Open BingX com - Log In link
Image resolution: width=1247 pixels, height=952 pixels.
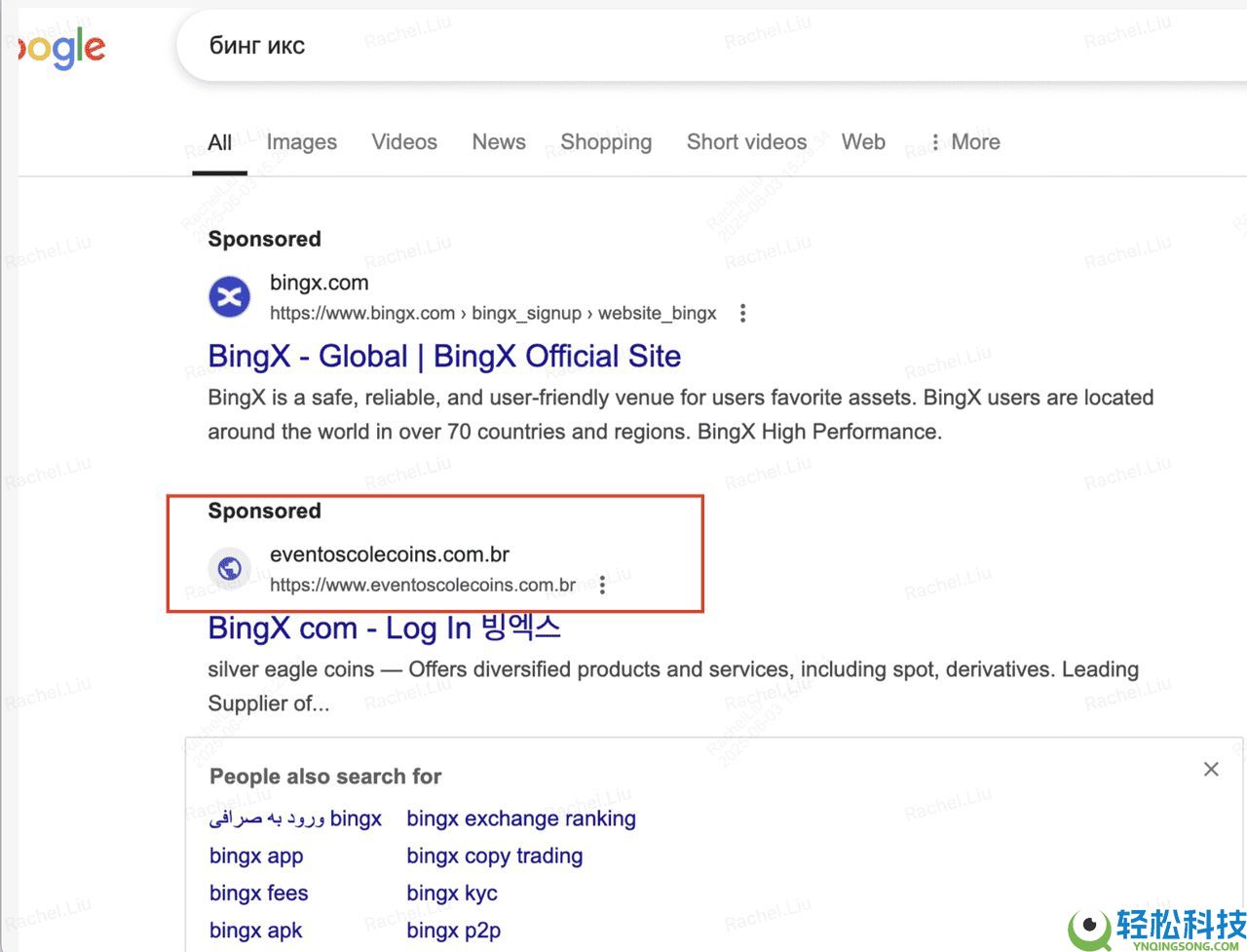pyautogui.click(x=384, y=628)
